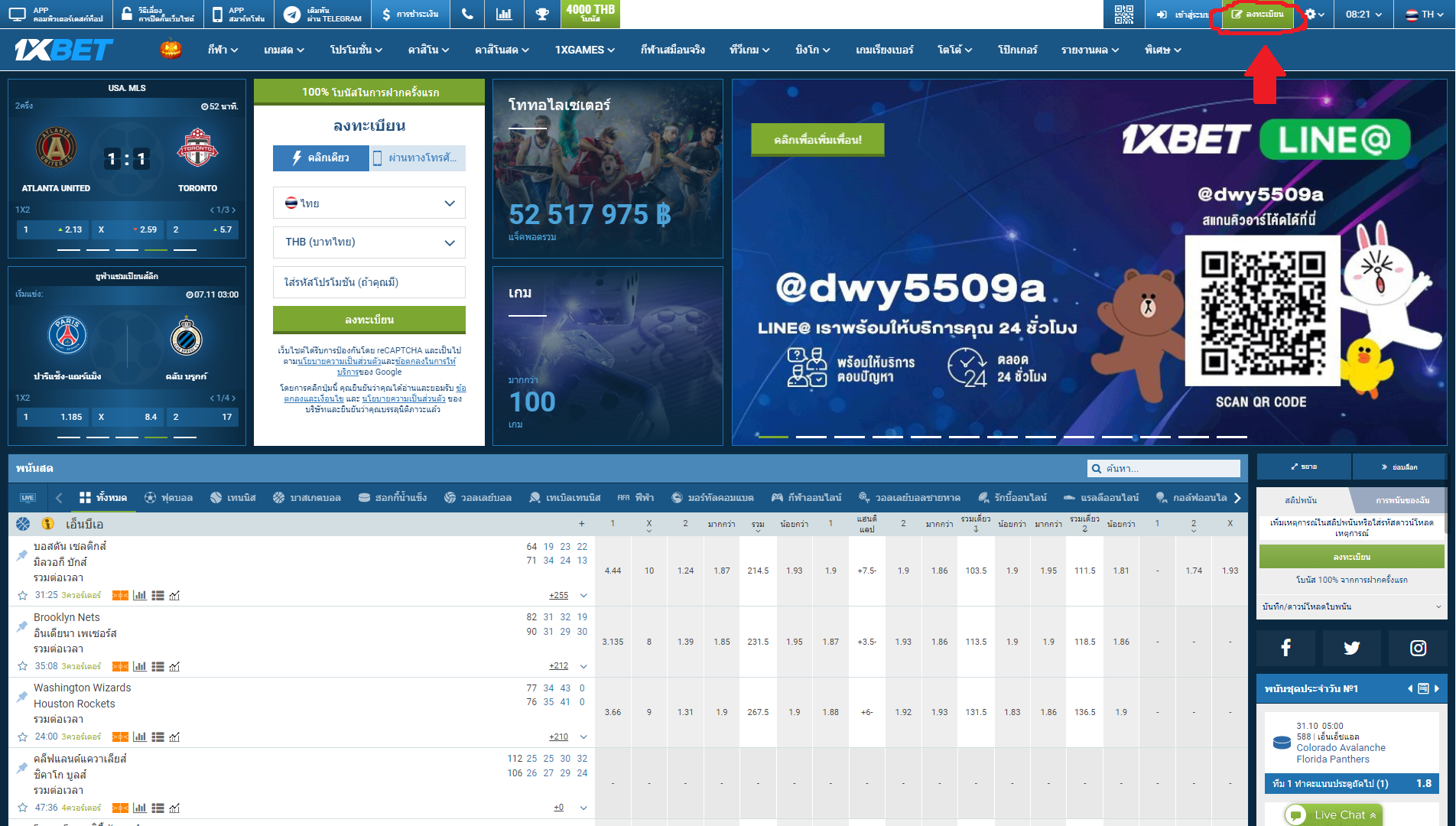Click the คลิกเพื่อเพิ่มเพื่อน add friend button
The image size is (1456, 826).
[x=817, y=139]
